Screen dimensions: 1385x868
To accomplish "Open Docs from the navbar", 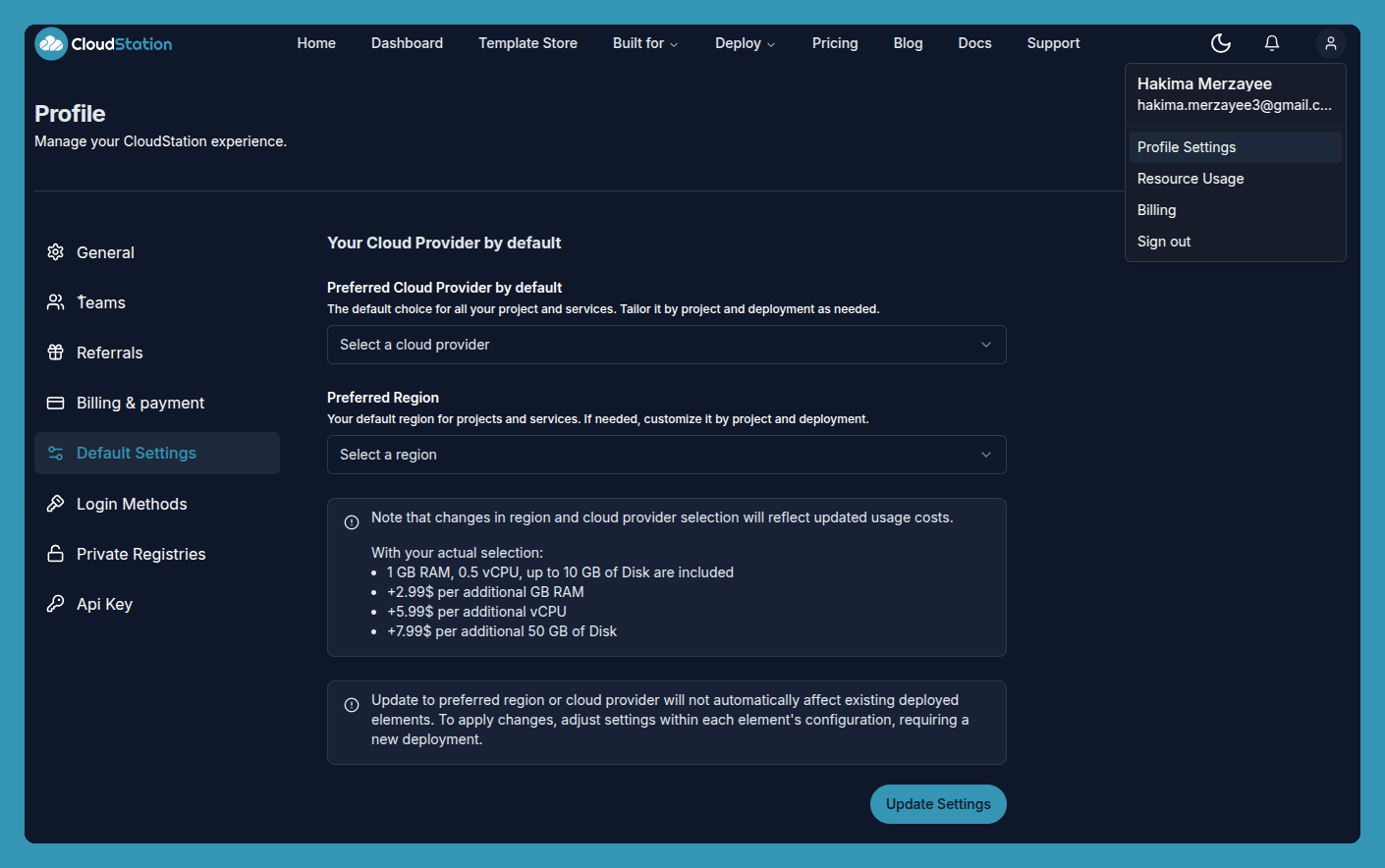I will pos(974,43).
